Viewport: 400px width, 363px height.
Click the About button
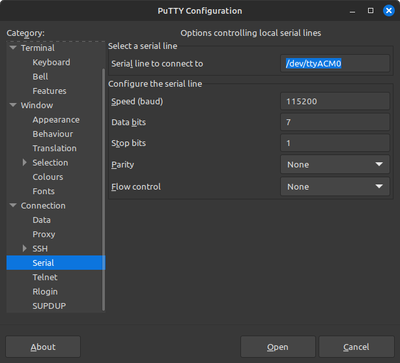(43, 347)
